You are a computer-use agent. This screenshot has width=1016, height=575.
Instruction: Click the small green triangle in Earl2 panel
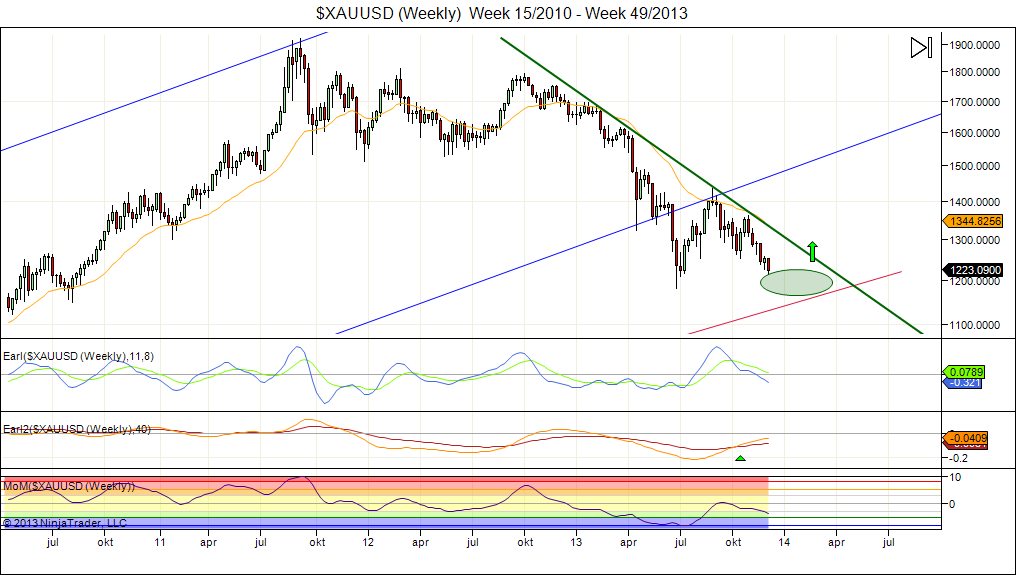pos(740,458)
